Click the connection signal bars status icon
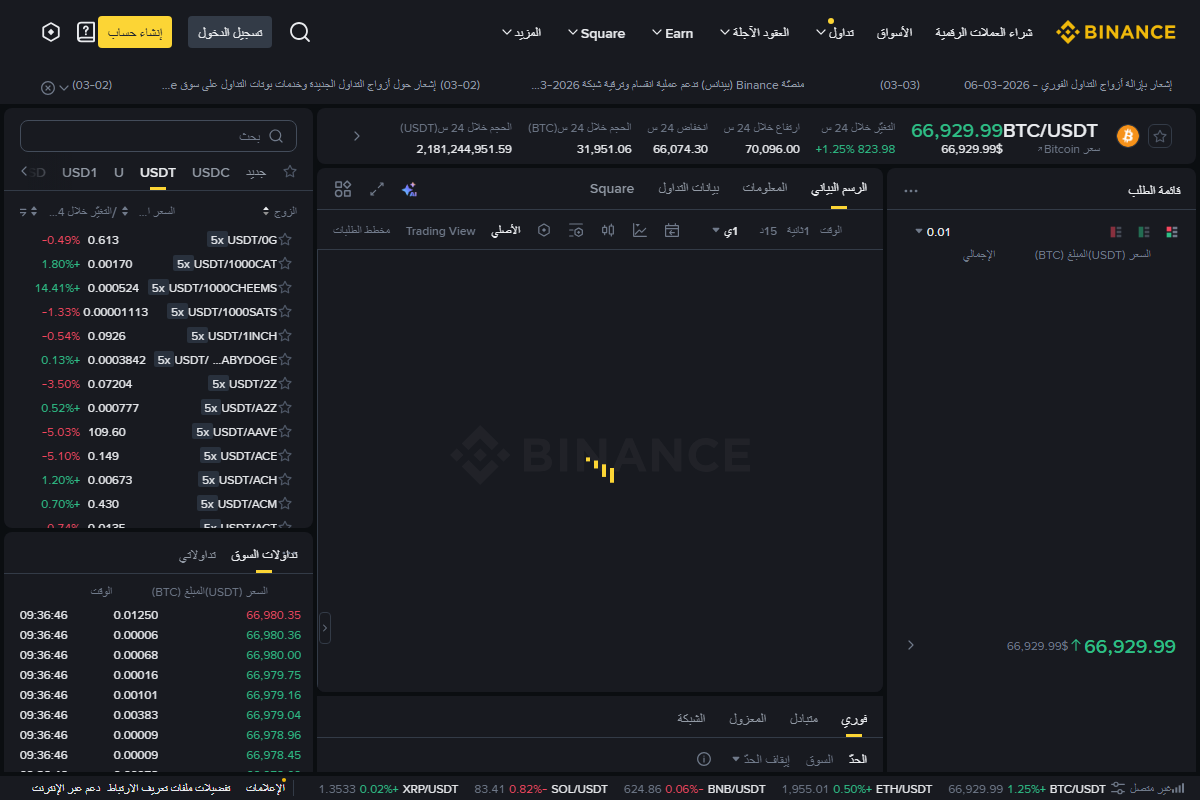The image size is (1200, 800). click(x=1178, y=789)
